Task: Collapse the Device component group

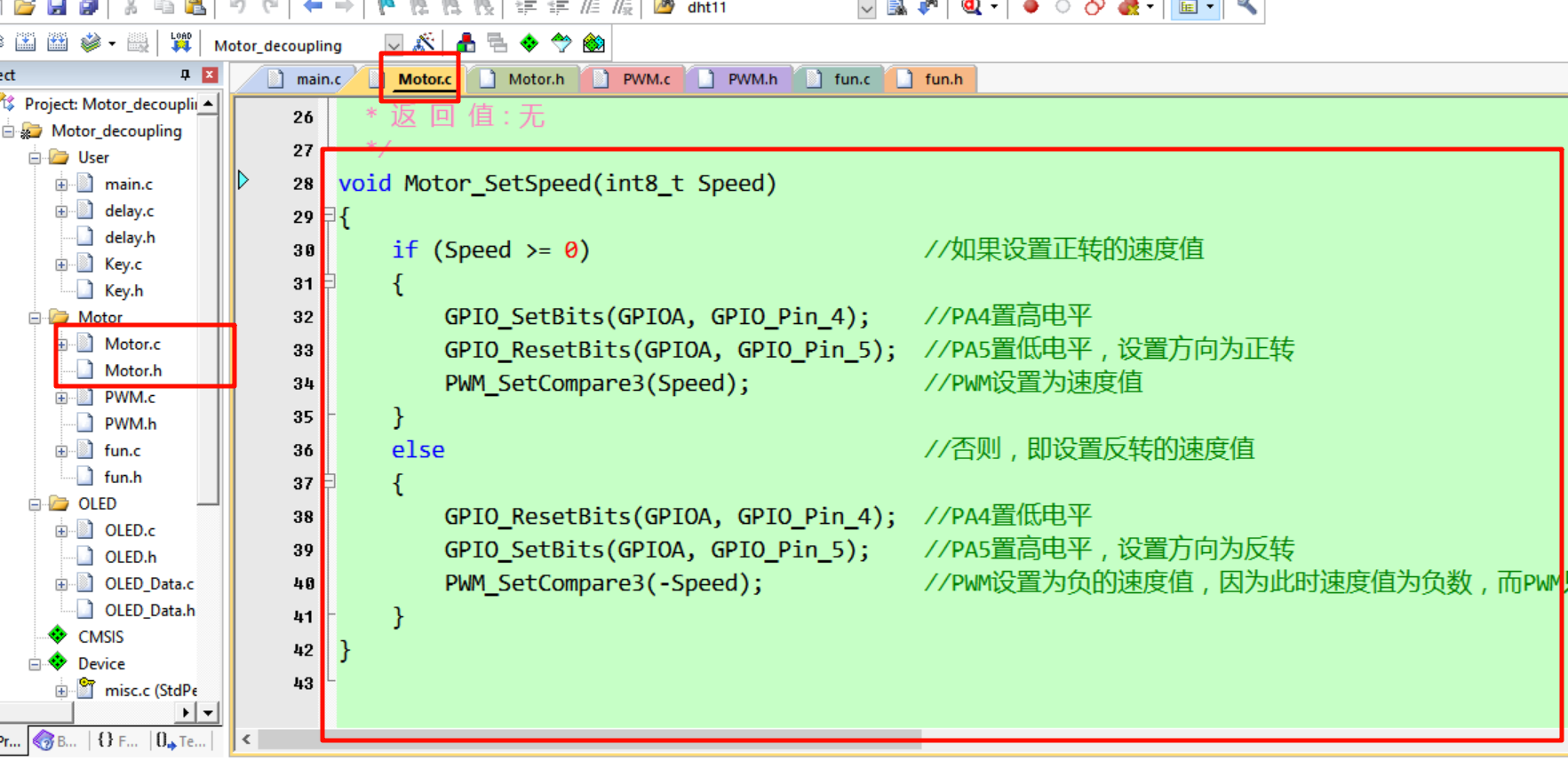Action: pos(35,664)
